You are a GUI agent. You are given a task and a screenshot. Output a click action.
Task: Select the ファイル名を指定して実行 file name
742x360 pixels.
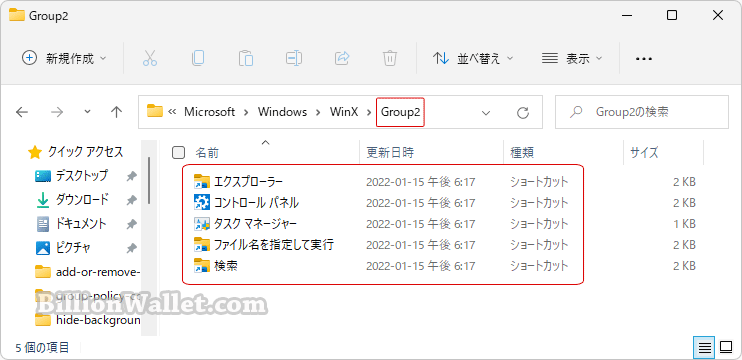(274, 245)
